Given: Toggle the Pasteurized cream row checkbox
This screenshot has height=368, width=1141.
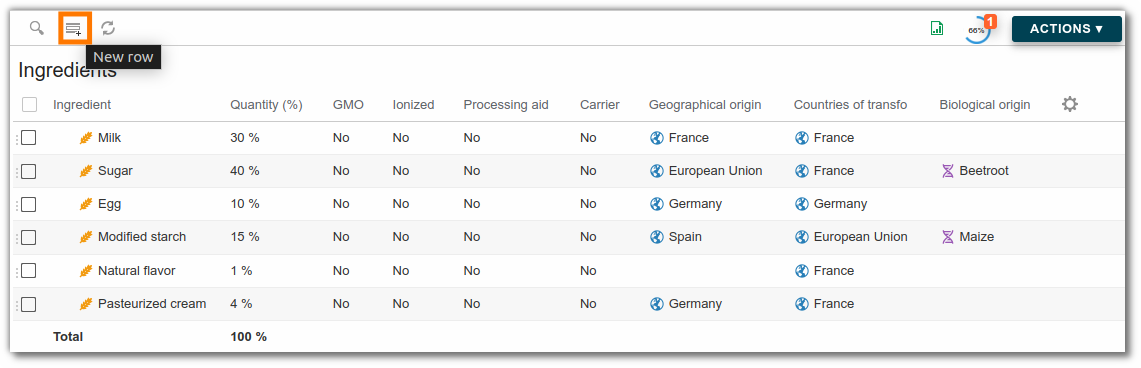Looking at the screenshot, I should (28, 304).
